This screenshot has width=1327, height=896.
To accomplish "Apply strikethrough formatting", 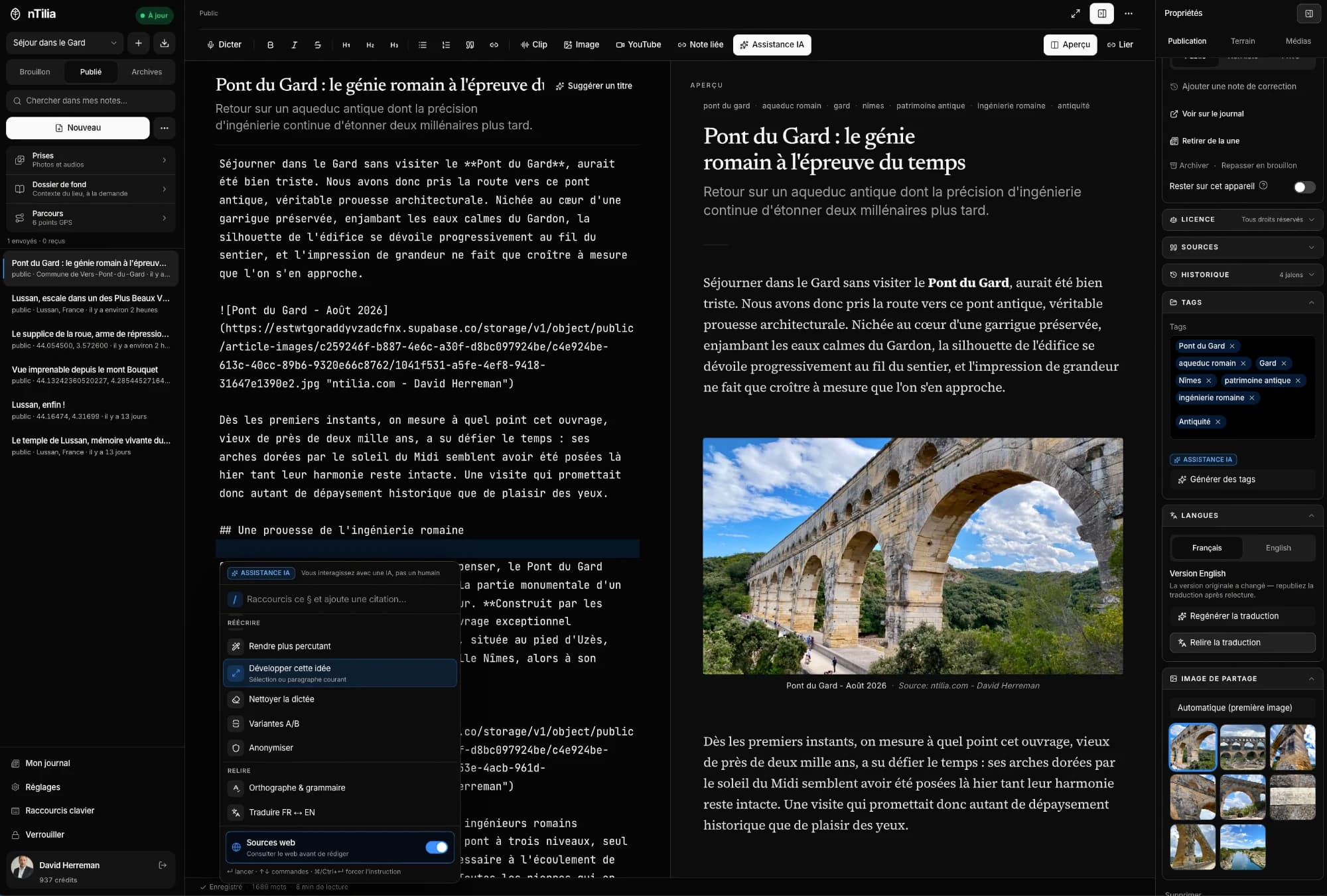I will click(x=318, y=44).
